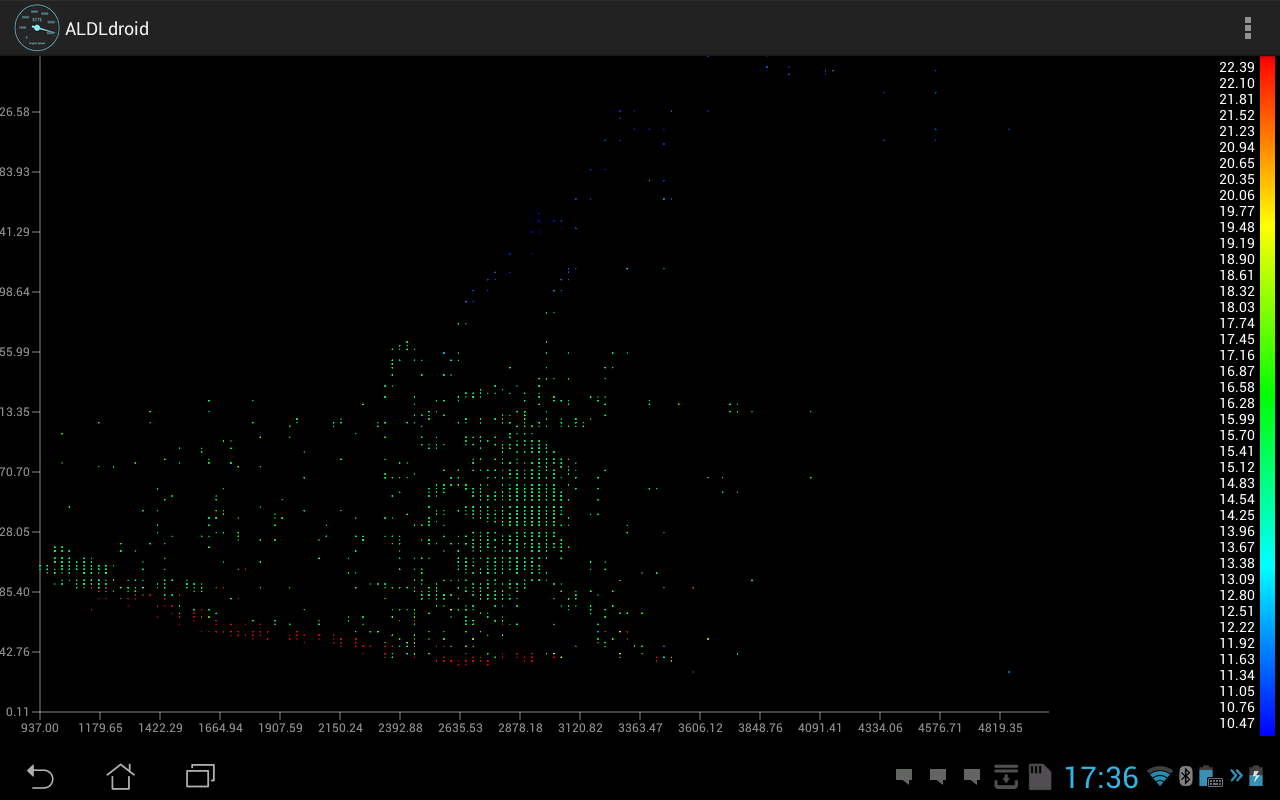1280x800 pixels.
Task: Click the red top of the color scale
Action: (x=1267, y=68)
